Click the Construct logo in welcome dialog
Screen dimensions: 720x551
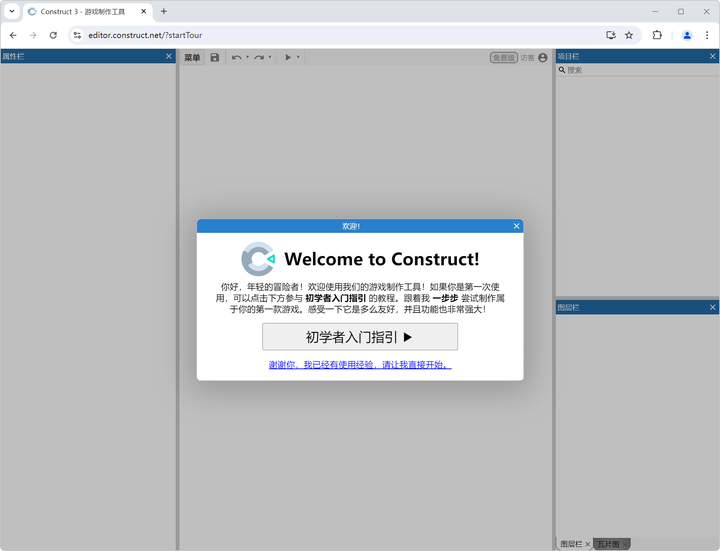coord(258,259)
